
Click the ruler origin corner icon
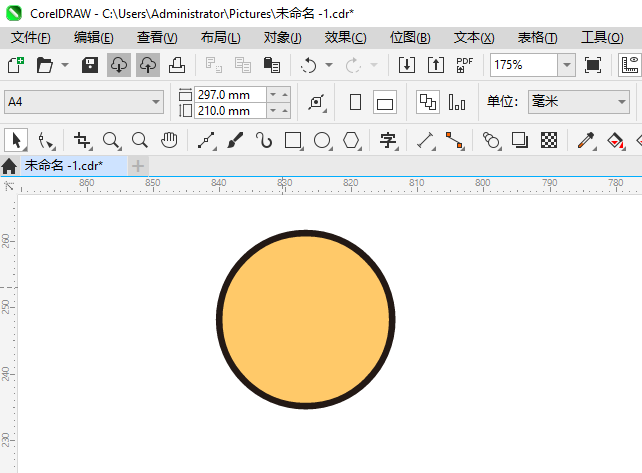point(9,186)
